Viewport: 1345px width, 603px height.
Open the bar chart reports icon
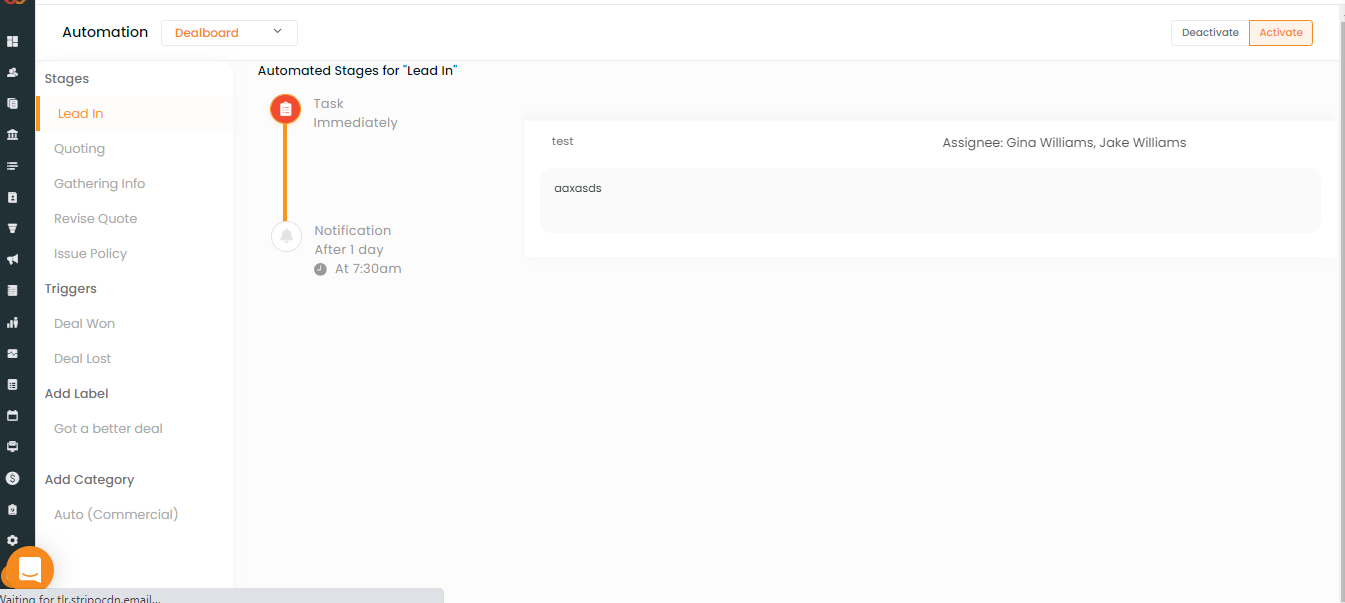[13, 322]
